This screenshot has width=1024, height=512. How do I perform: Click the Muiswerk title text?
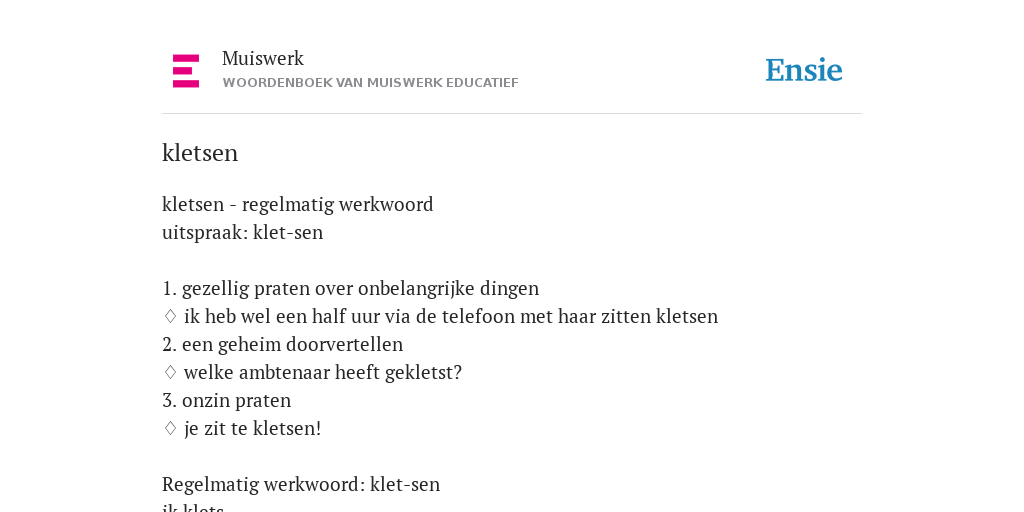point(263,58)
